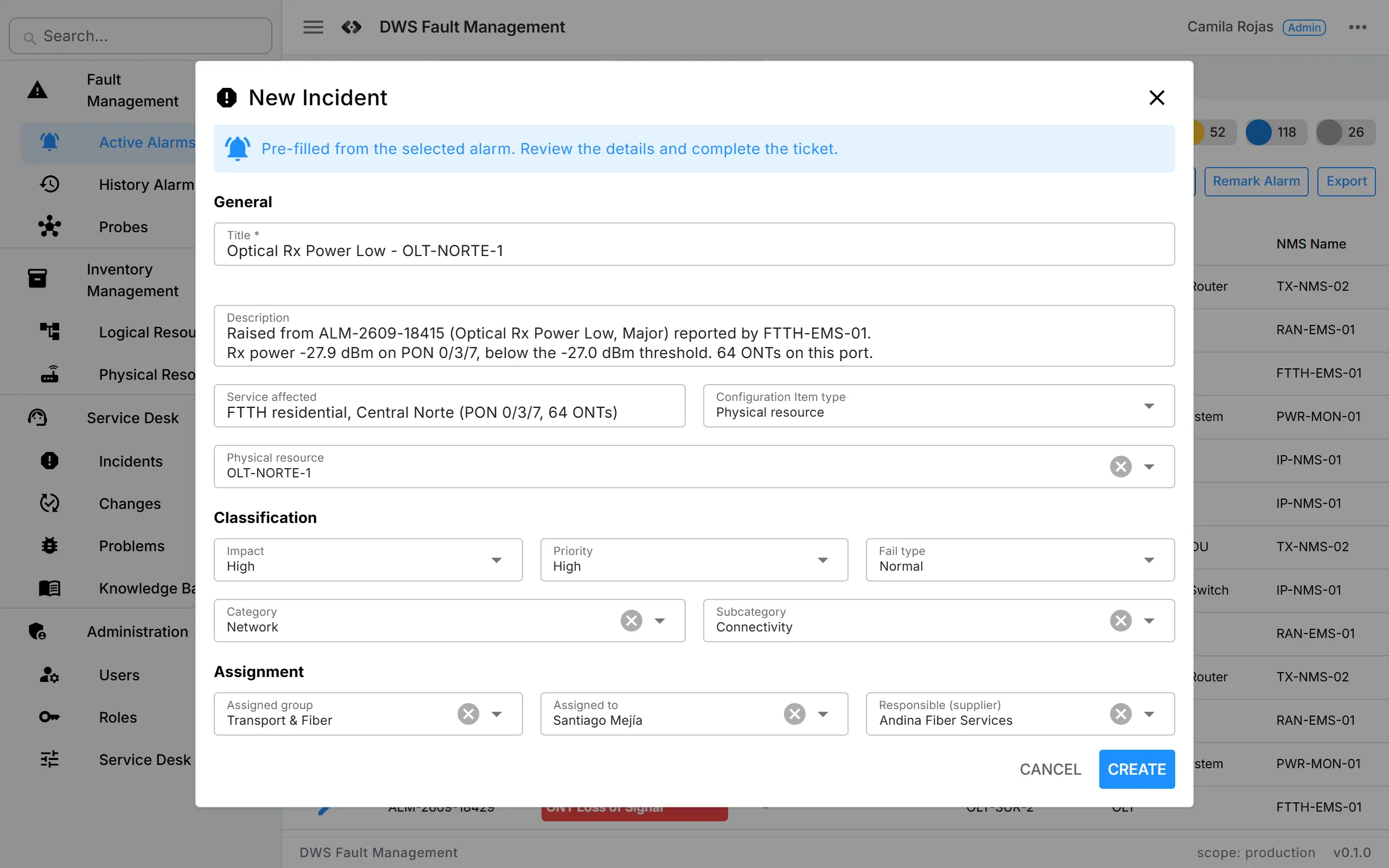Clear Assigned to Santiago Mejía
This screenshot has height=868, width=1389.
click(794, 714)
